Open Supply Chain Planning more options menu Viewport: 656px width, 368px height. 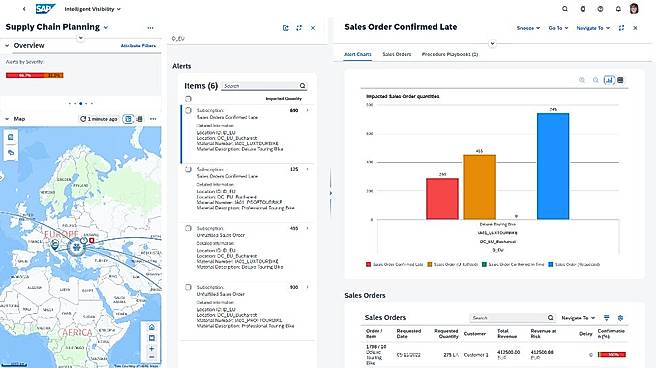(x=150, y=28)
